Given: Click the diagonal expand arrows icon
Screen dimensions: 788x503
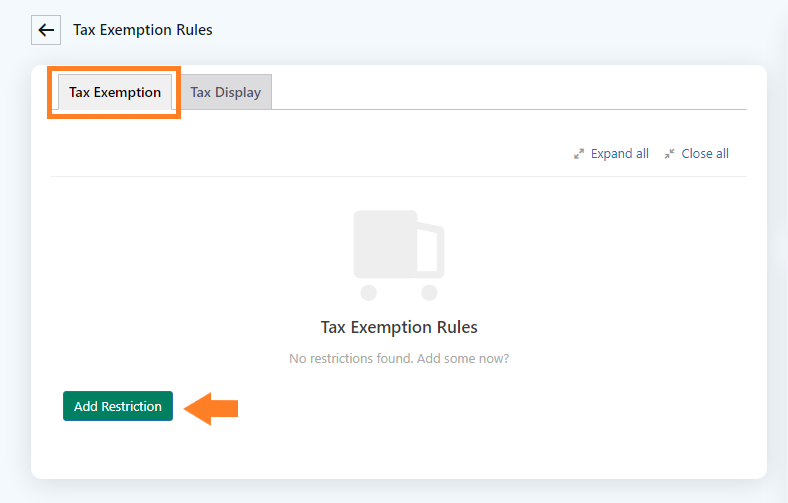Looking at the screenshot, I should tap(579, 154).
